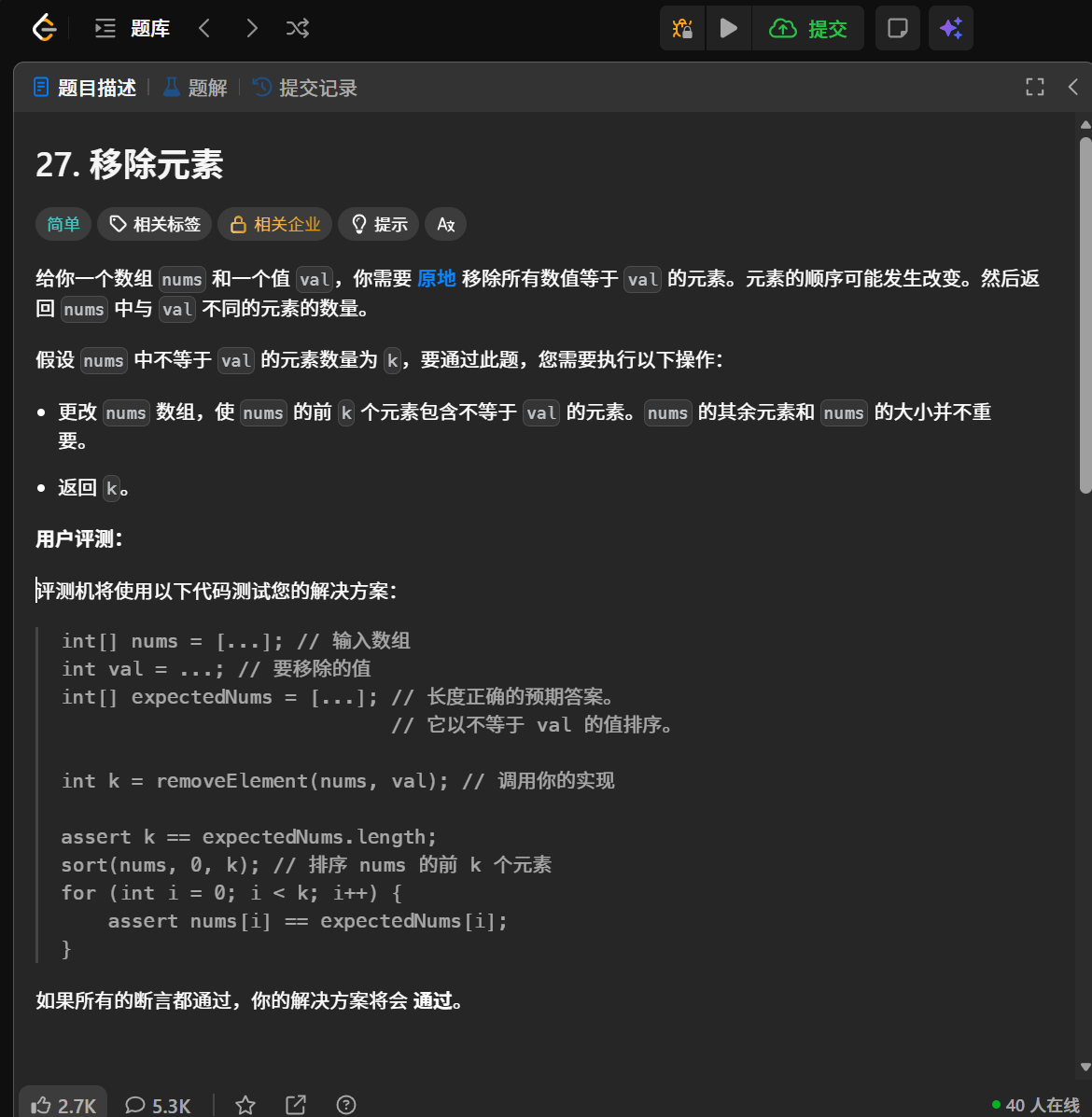Screen dimensions: 1092x1117
Task: Click the LeetCode logo icon
Action: coord(44,29)
